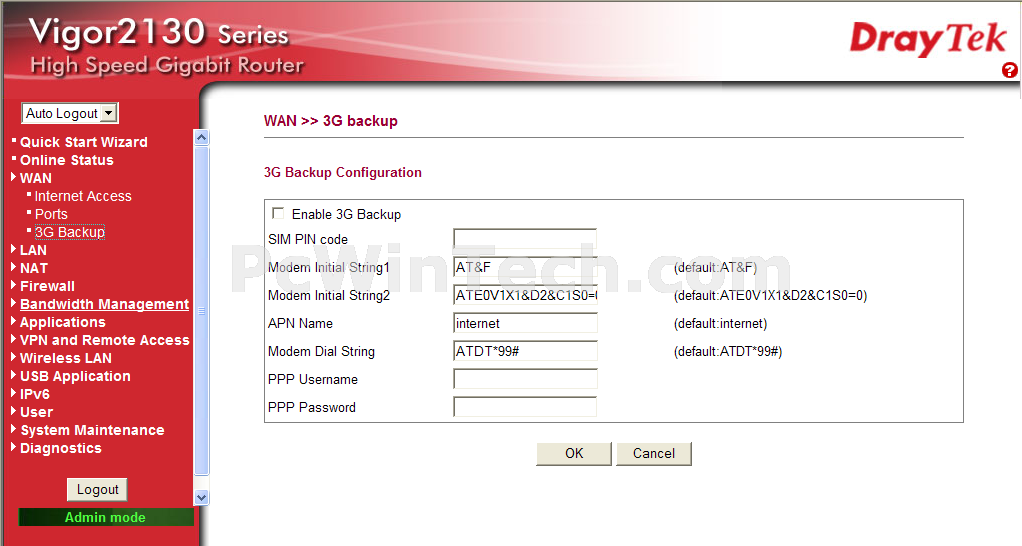This screenshot has width=1022, height=546.
Task: Focus the PPP Password field
Action: coord(525,407)
